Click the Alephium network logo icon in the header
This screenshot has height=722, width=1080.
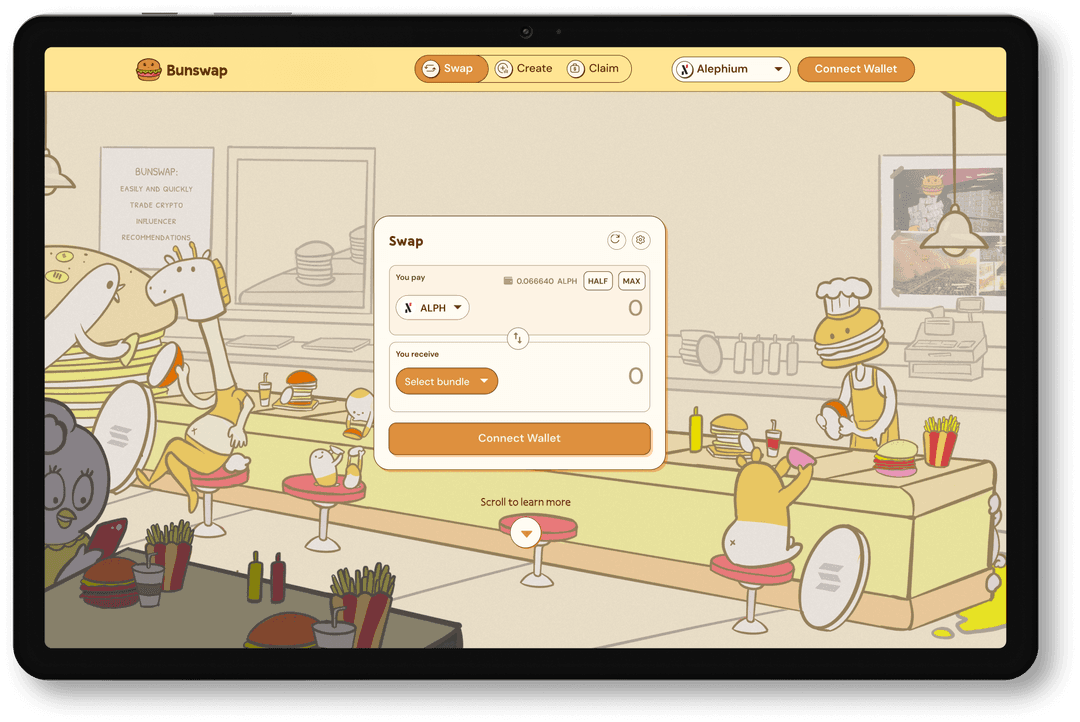(685, 69)
